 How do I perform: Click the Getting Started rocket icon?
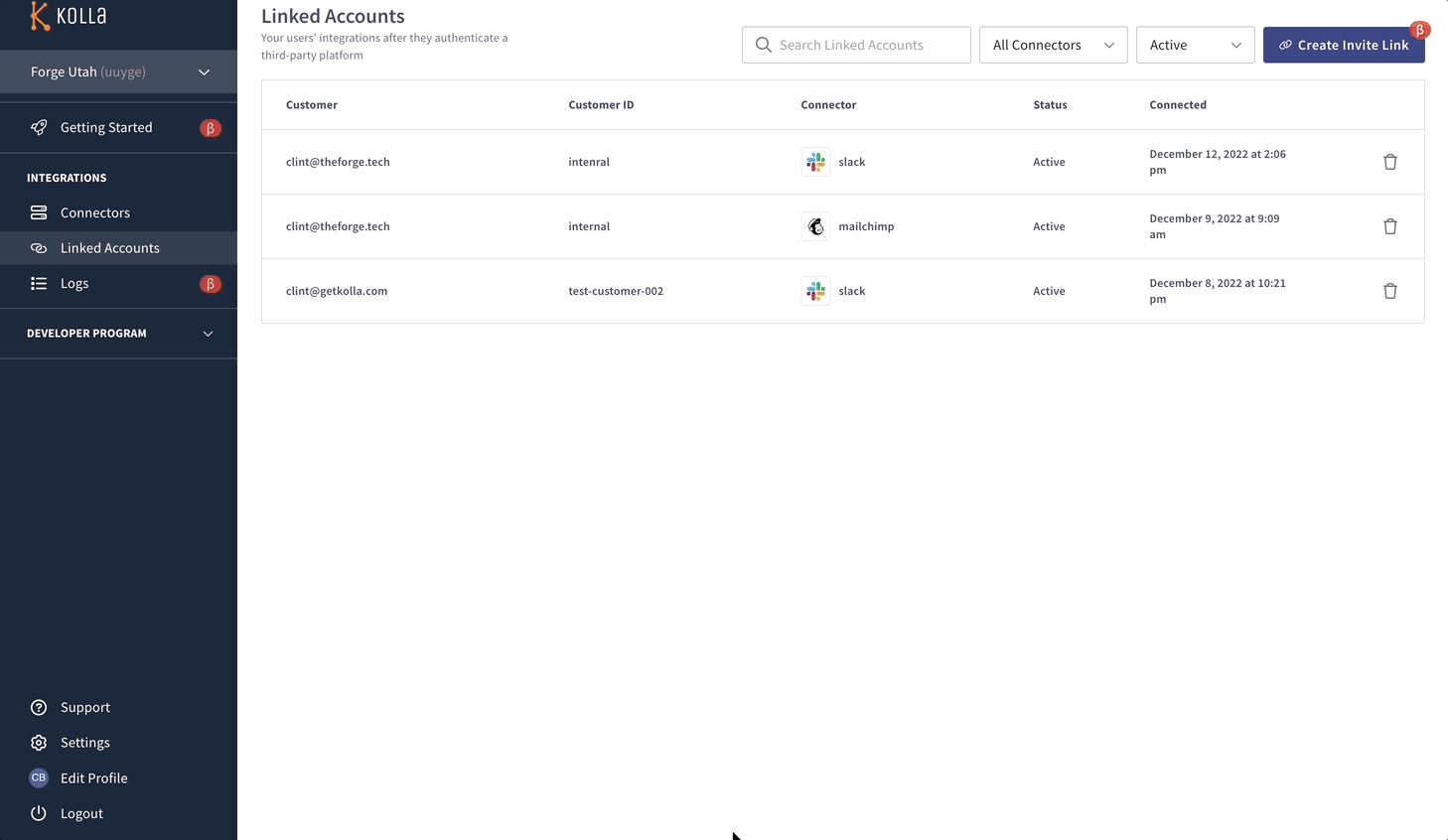pyautogui.click(x=39, y=127)
